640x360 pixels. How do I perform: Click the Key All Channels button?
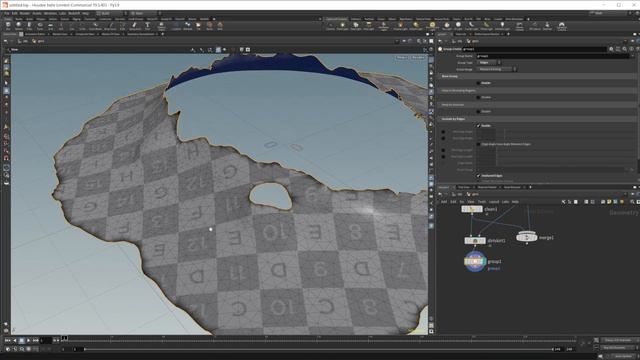pos(618,340)
